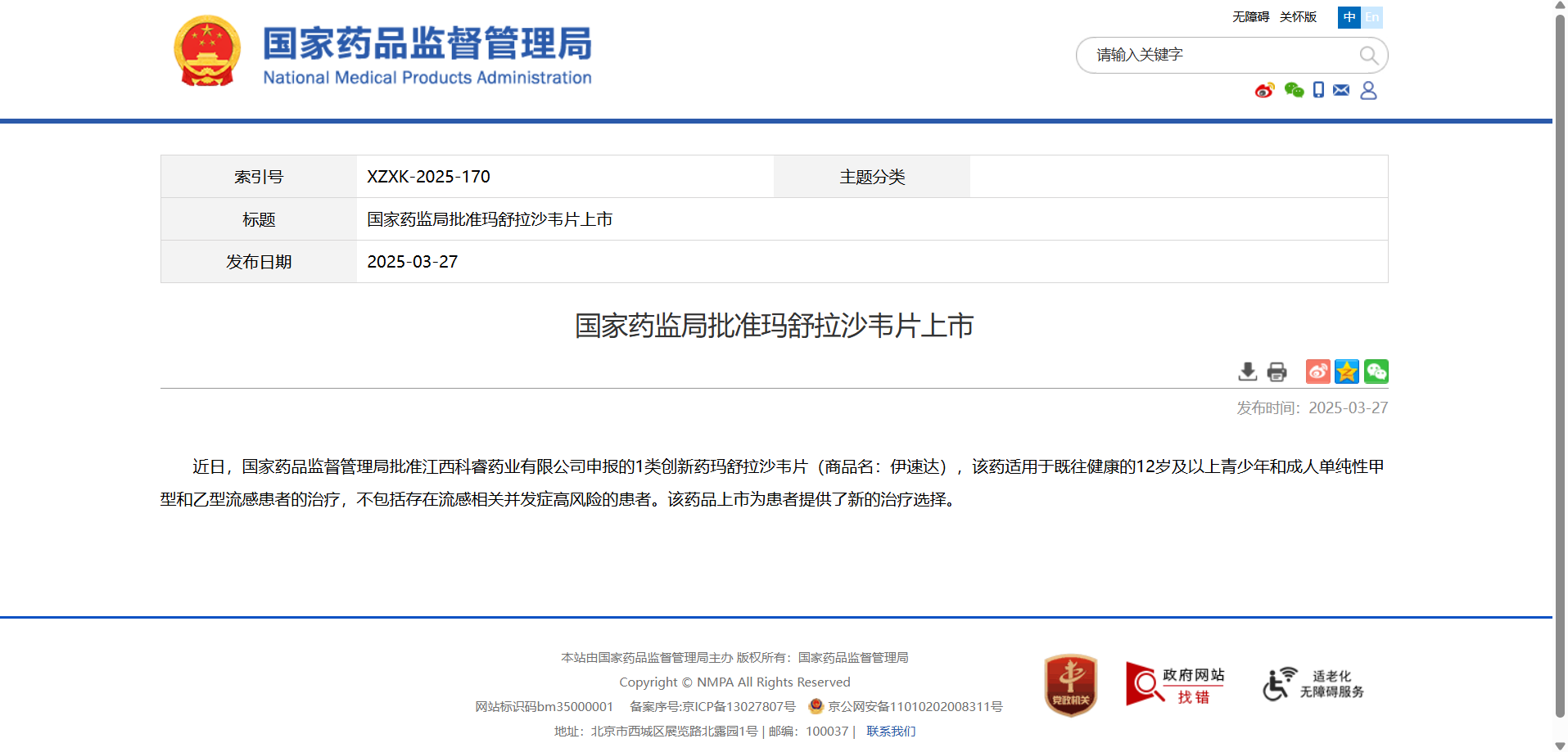Viewport: 1568px width, 752px height.
Task: Switch to 关怀版 care version
Action: click(x=1298, y=17)
